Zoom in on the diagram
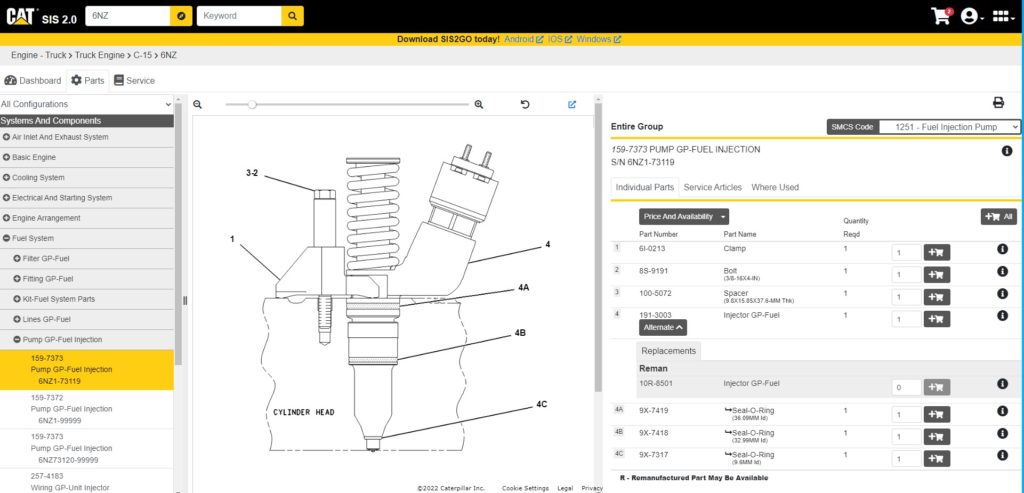The height and width of the screenshot is (493, 1024). [x=478, y=104]
